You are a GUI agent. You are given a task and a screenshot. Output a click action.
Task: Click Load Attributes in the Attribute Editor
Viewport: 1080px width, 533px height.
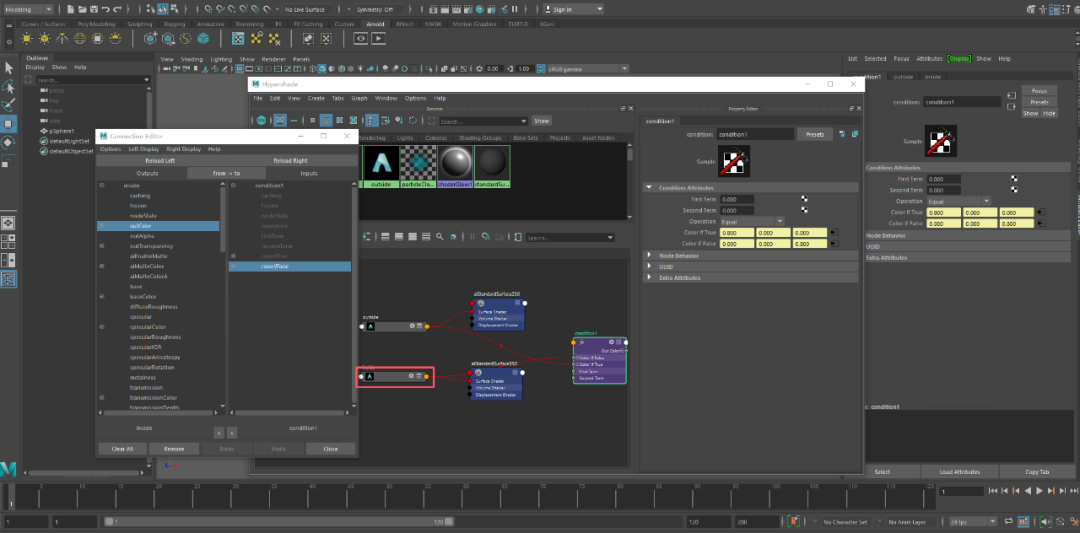pyautogui.click(x=959, y=472)
